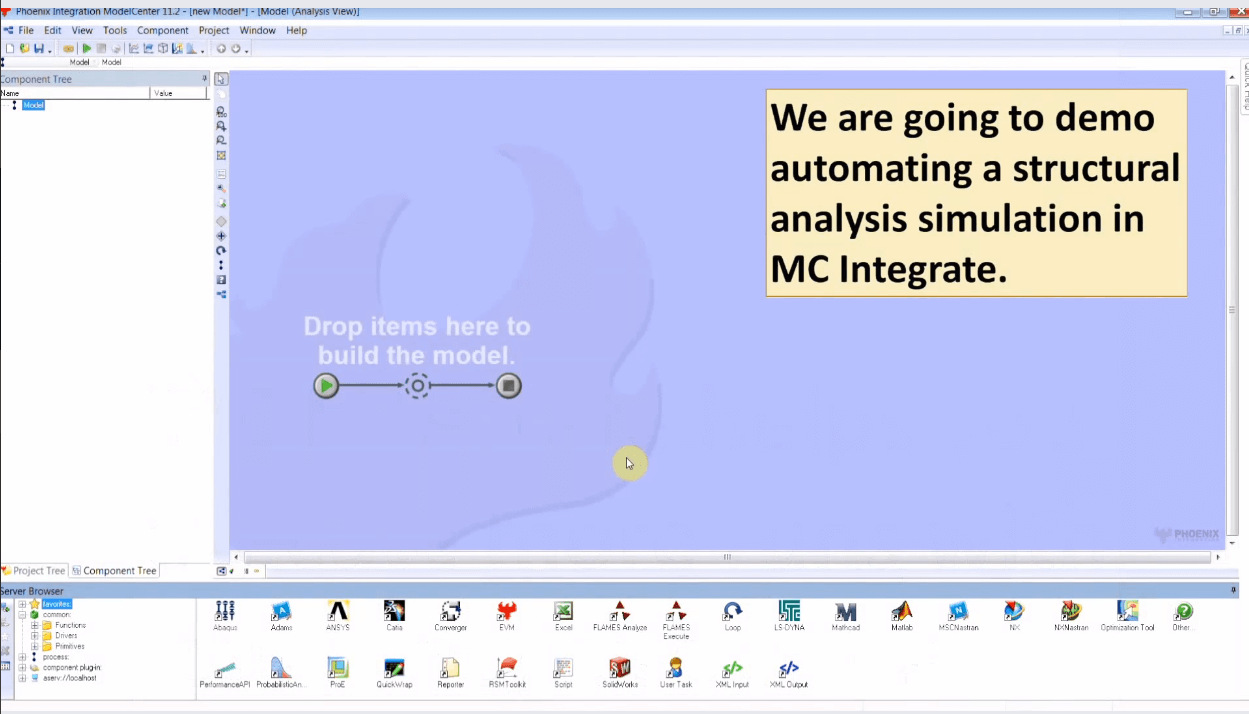Expand the aserv://localhost node
This screenshot has height=714, width=1249.
(22, 678)
